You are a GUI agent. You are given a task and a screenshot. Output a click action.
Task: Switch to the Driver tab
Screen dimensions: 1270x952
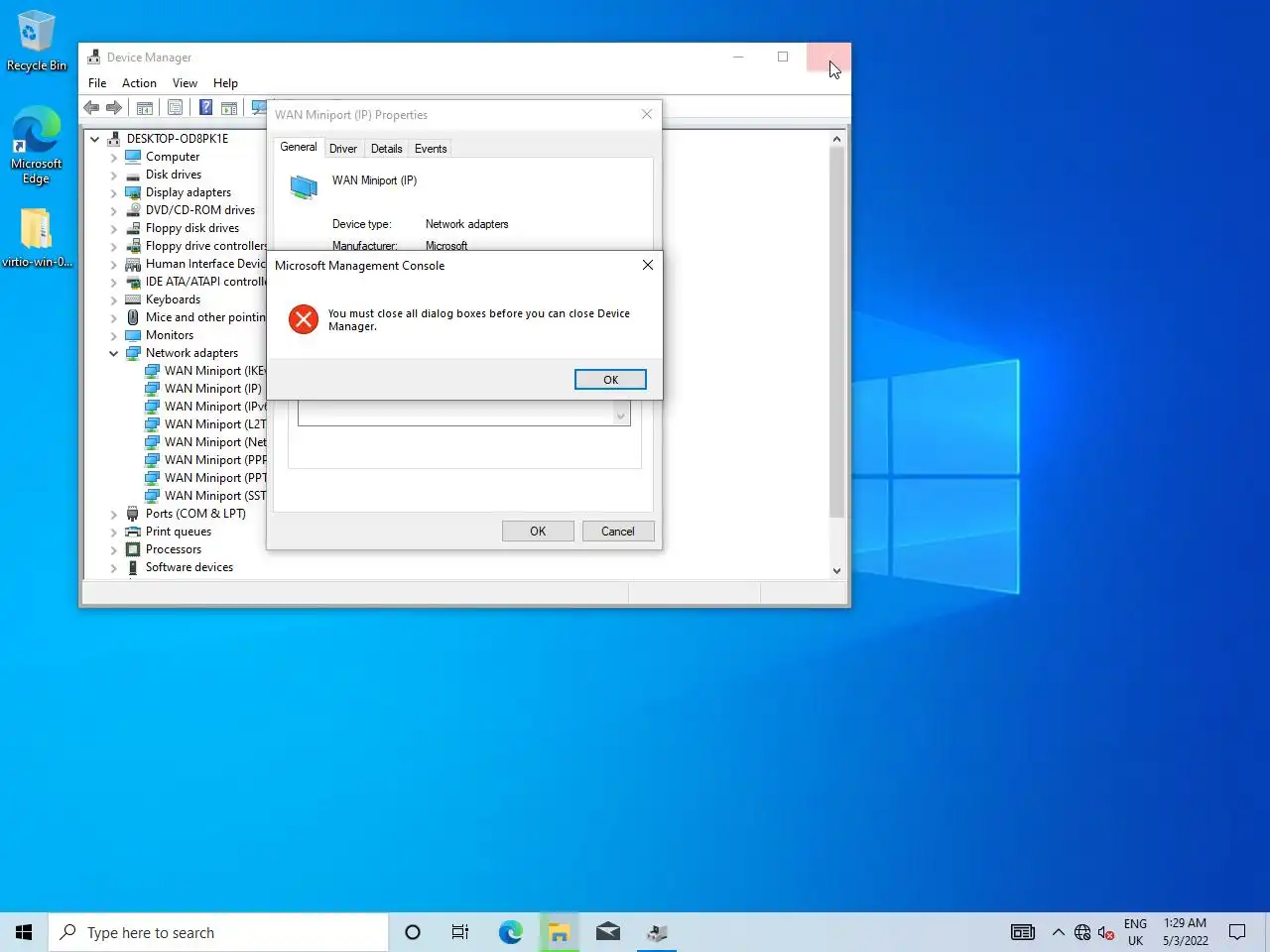click(343, 149)
